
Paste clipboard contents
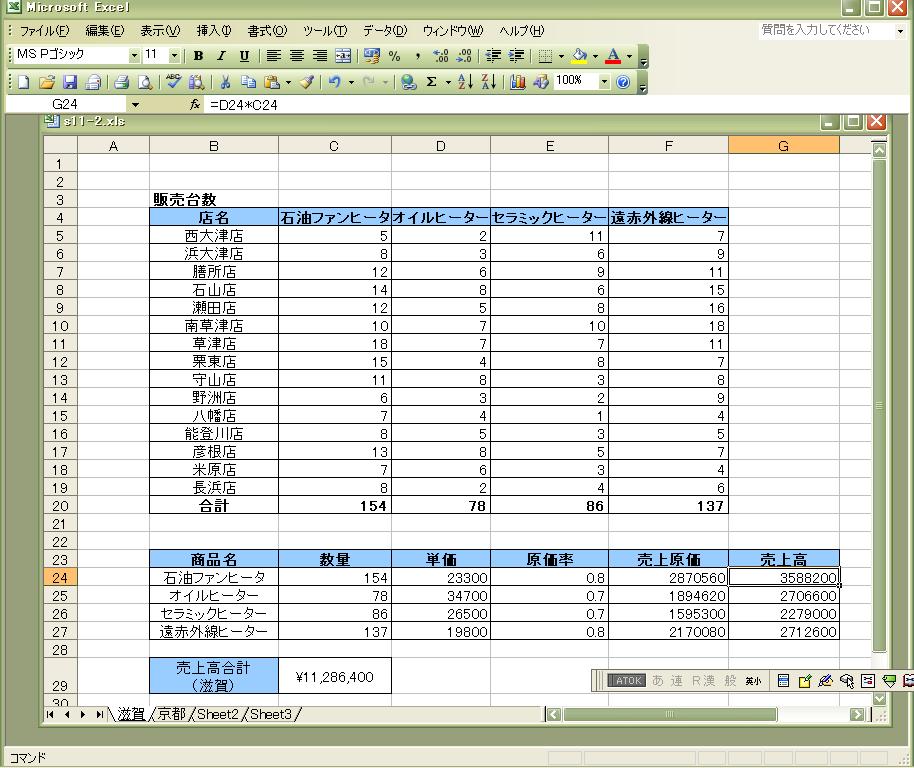pyautogui.click(x=272, y=82)
